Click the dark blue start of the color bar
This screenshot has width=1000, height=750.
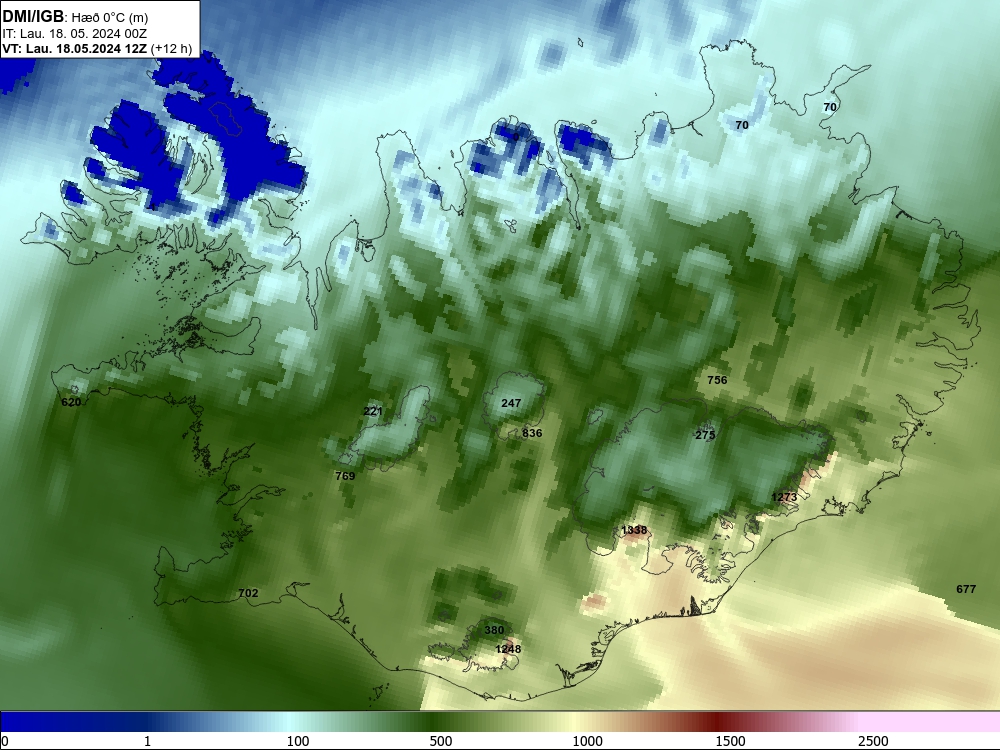click(x=38, y=721)
